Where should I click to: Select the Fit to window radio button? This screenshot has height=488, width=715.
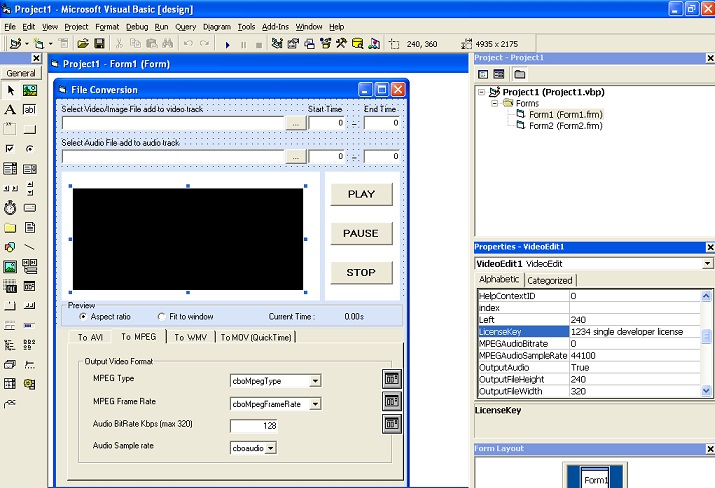tap(162, 316)
